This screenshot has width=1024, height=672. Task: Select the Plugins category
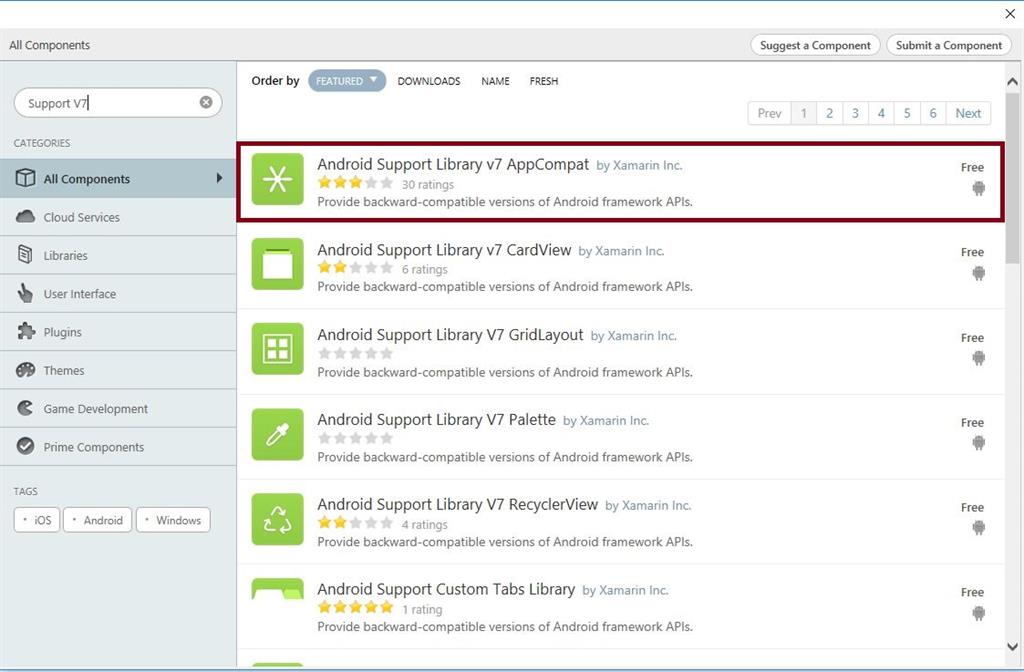coord(118,332)
